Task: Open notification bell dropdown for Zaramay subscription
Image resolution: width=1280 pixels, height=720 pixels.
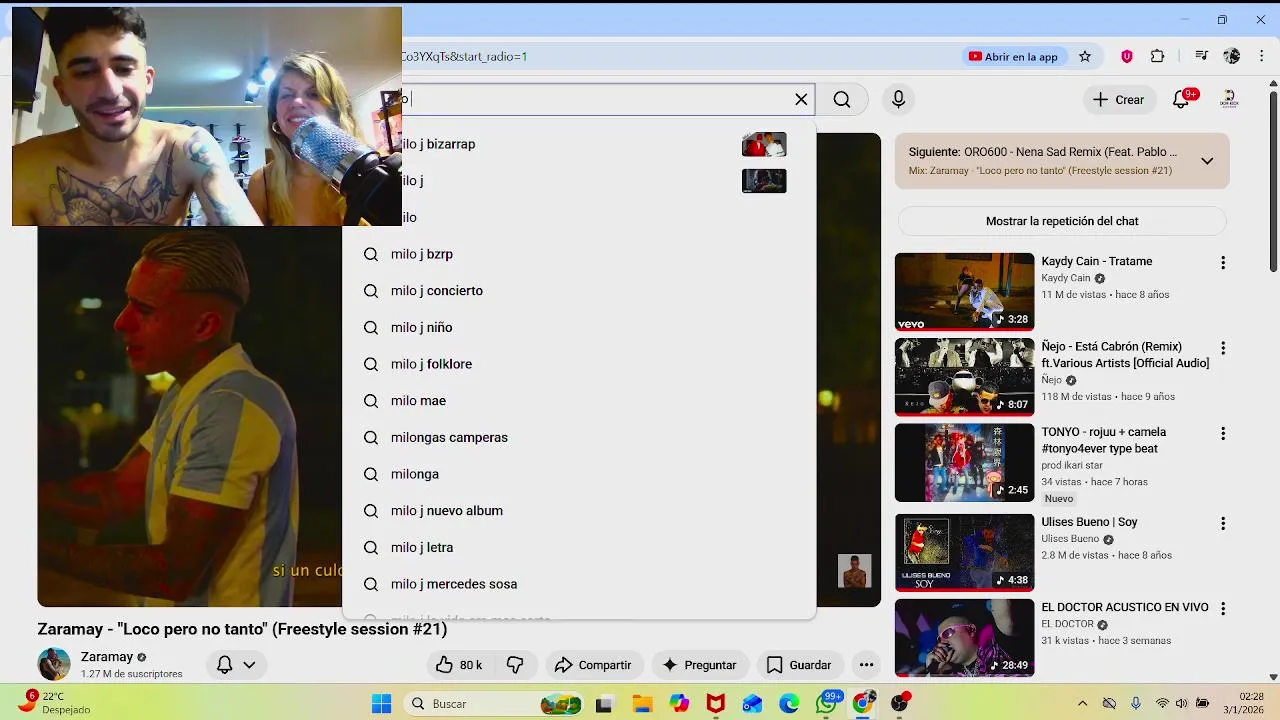Action: (237, 665)
